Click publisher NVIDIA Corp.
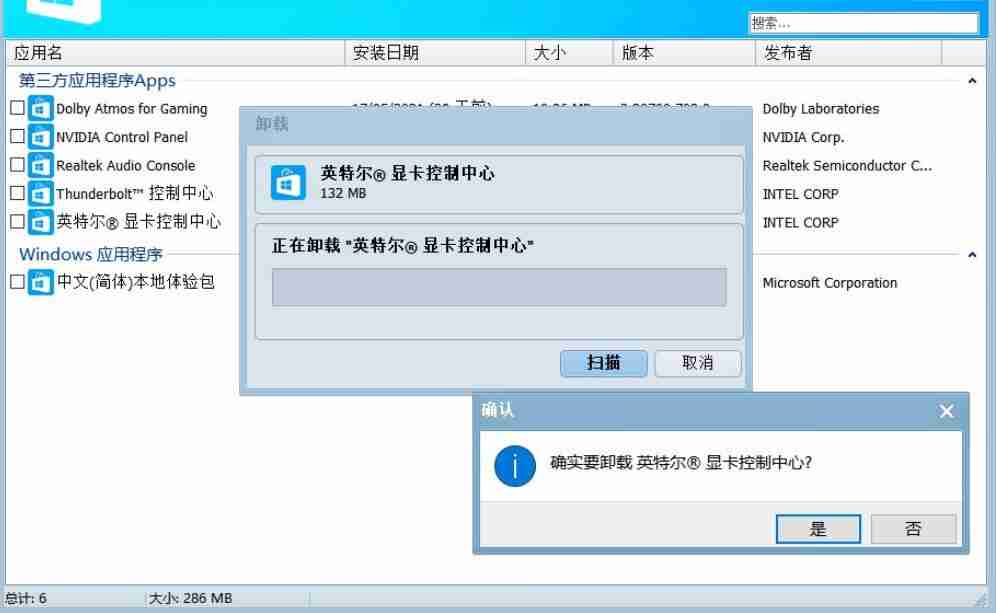The width and height of the screenshot is (996, 613). (x=803, y=137)
